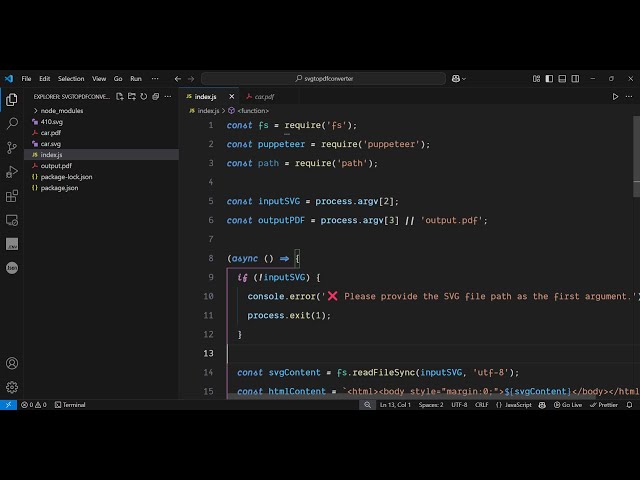Run the code with the play button
The width and height of the screenshot is (640, 480).
615,97
